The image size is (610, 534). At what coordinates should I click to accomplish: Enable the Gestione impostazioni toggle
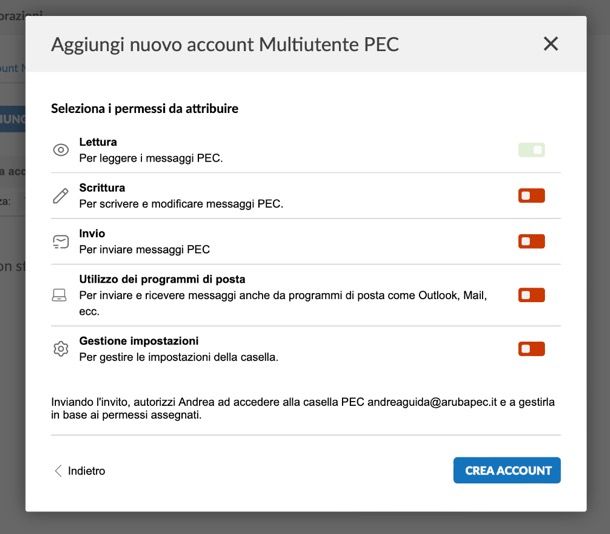coord(531,349)
